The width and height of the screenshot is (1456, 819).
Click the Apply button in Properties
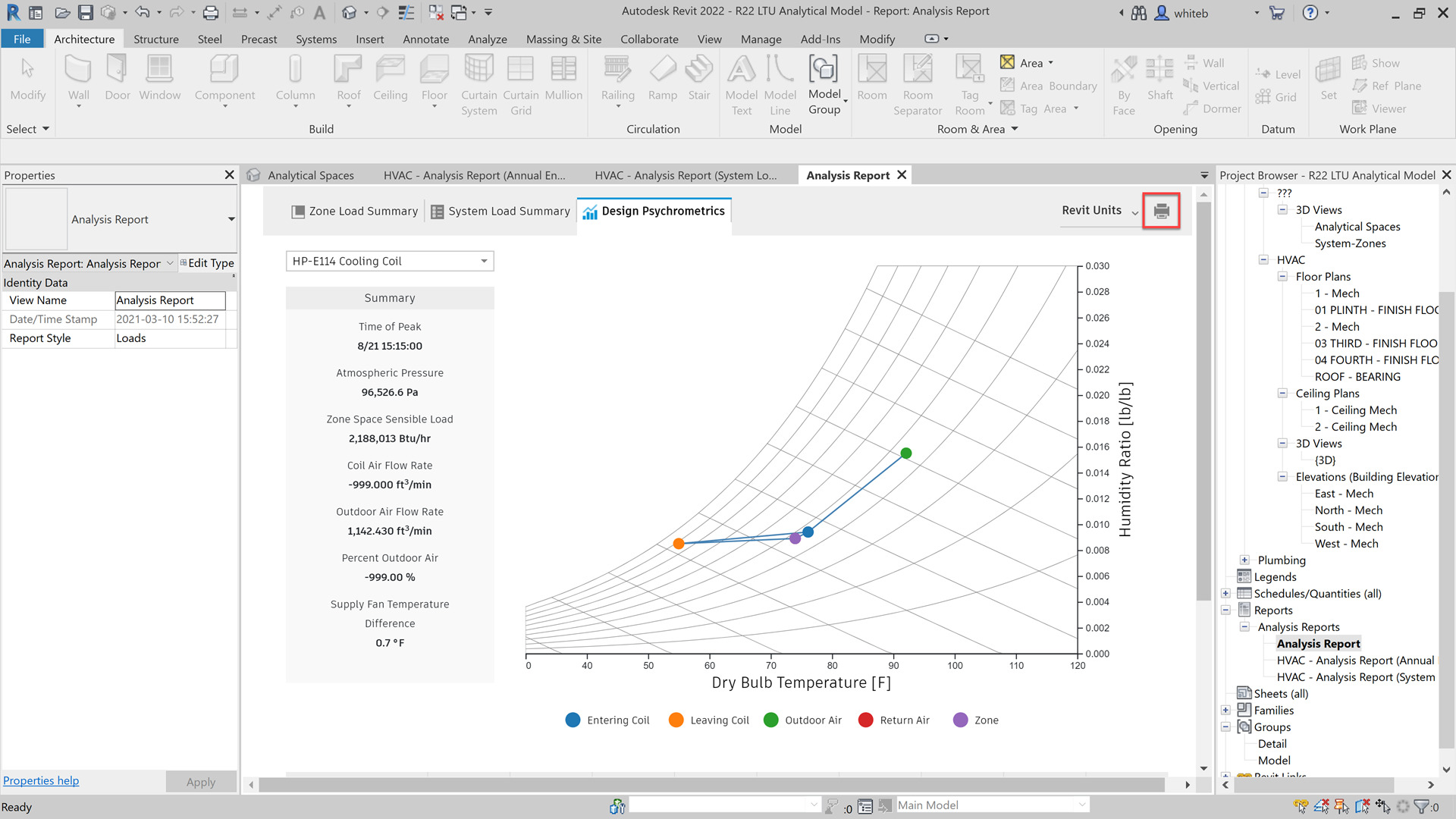(x=201, y=782)
